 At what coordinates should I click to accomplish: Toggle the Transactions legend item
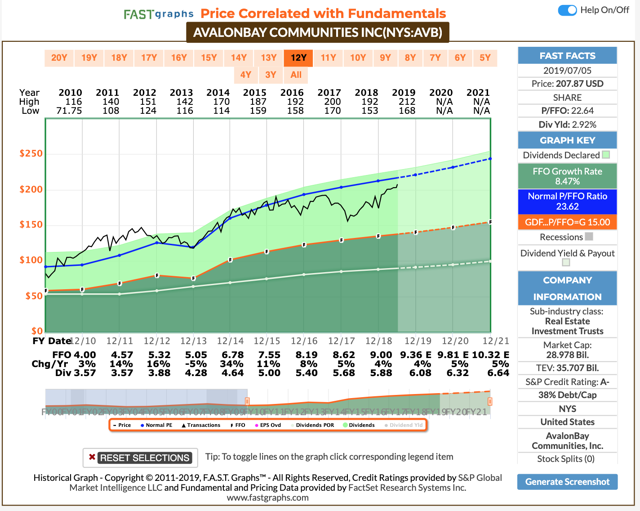click(x=201, y=425)
